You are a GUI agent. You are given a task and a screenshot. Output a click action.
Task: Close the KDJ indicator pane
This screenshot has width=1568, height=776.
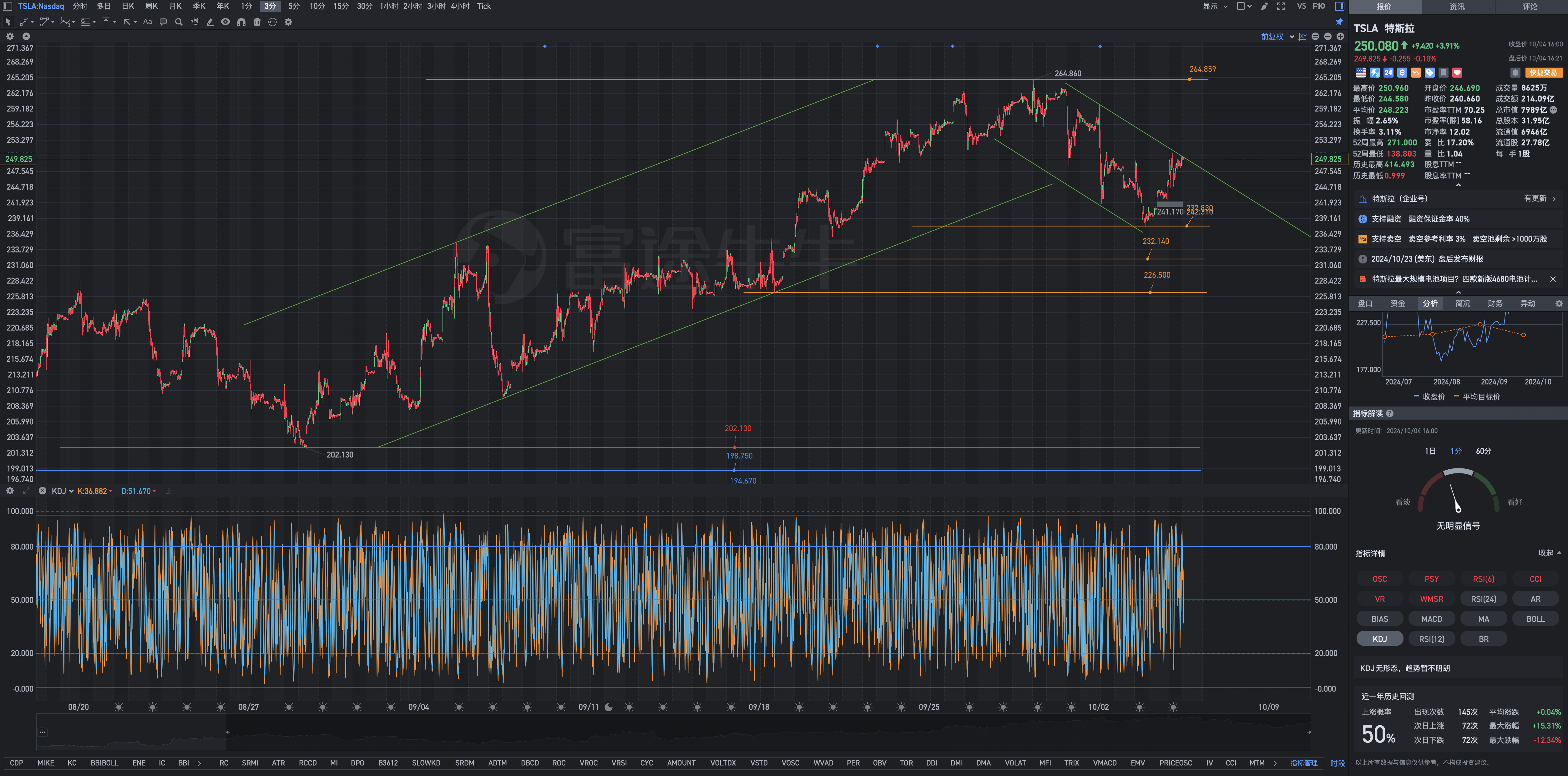42,491
